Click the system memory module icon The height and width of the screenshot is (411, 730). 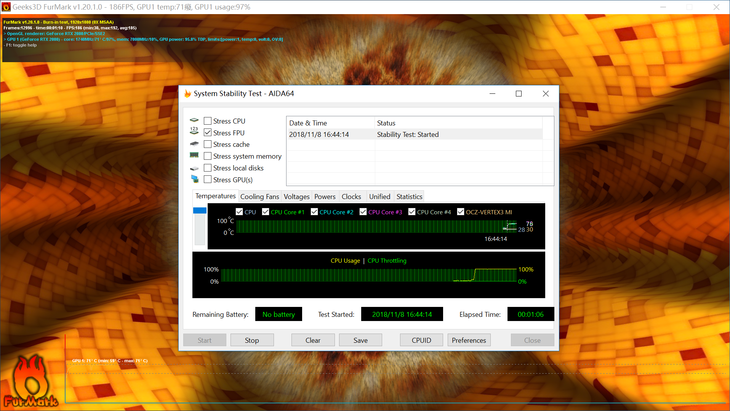tap(194, 155)
